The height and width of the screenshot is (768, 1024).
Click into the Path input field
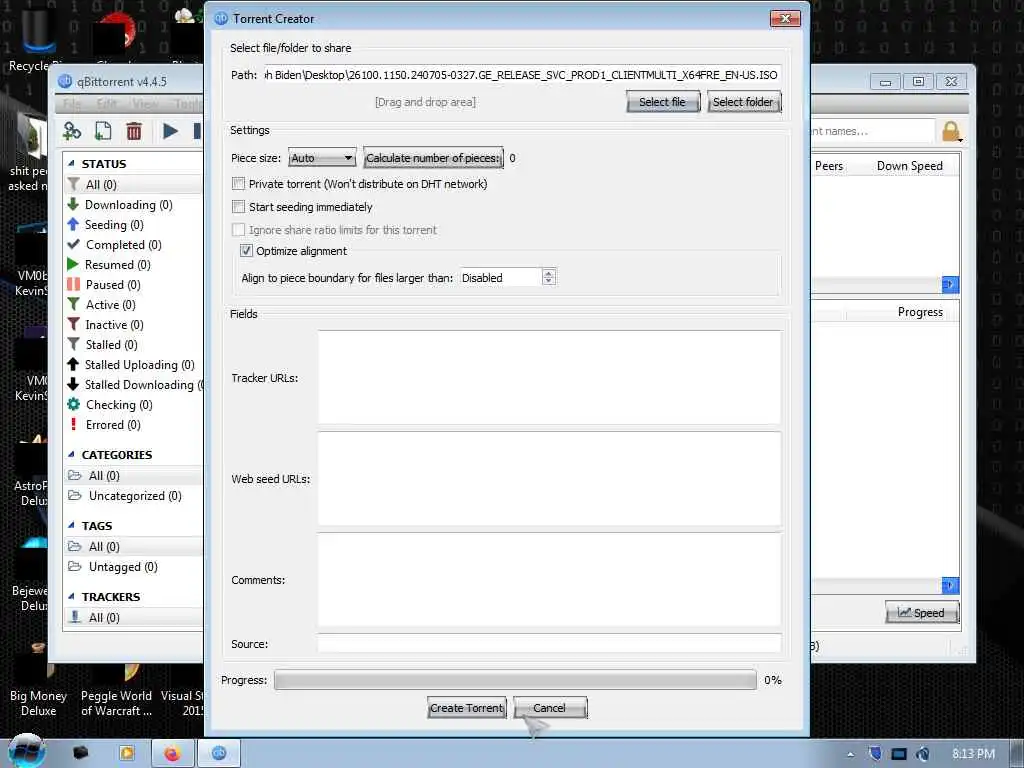click(x=521, y=75)
